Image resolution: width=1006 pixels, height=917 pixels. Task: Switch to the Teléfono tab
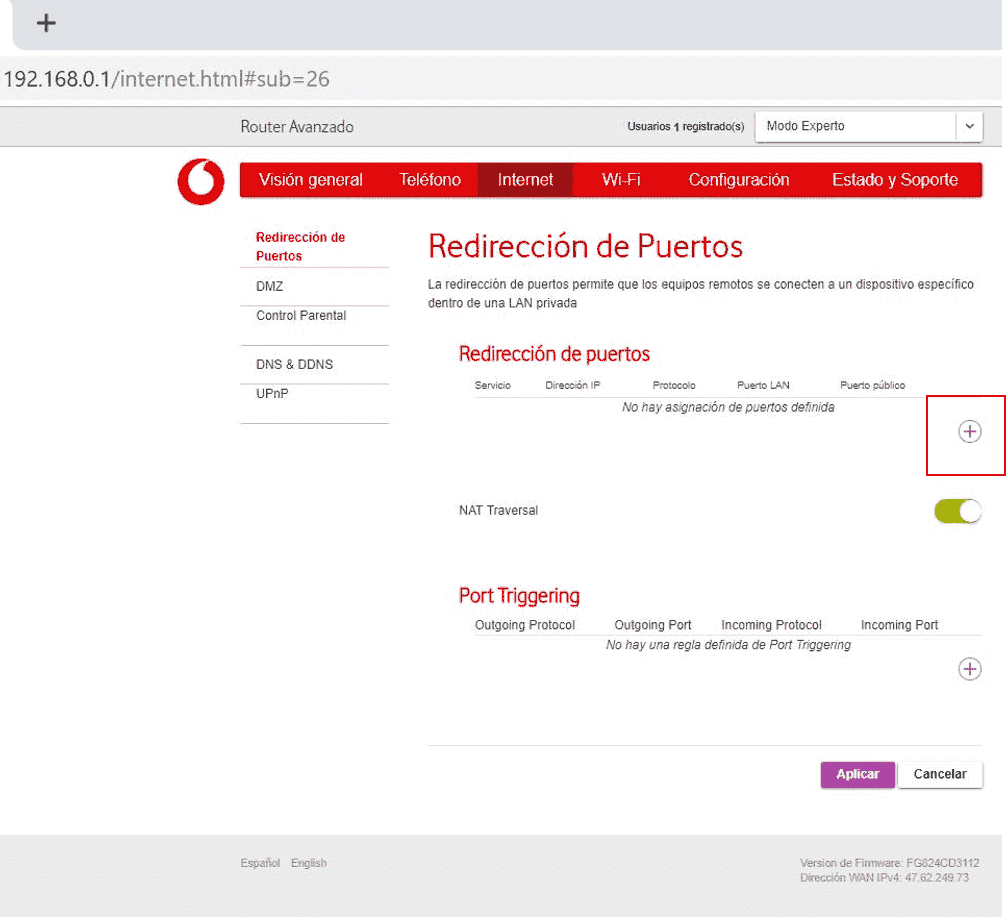[430, 180]
